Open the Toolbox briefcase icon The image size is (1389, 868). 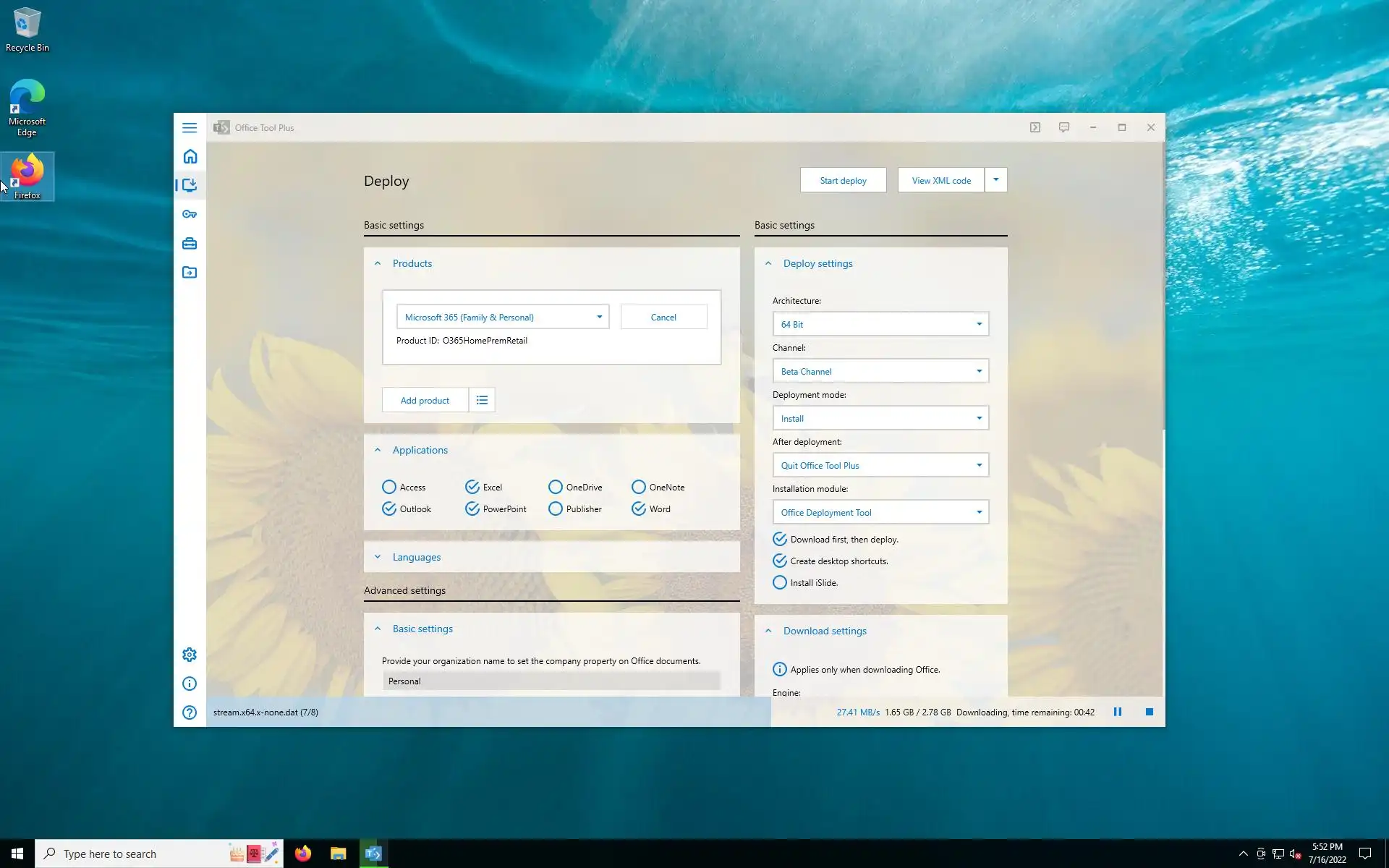(x=190, y=244)
